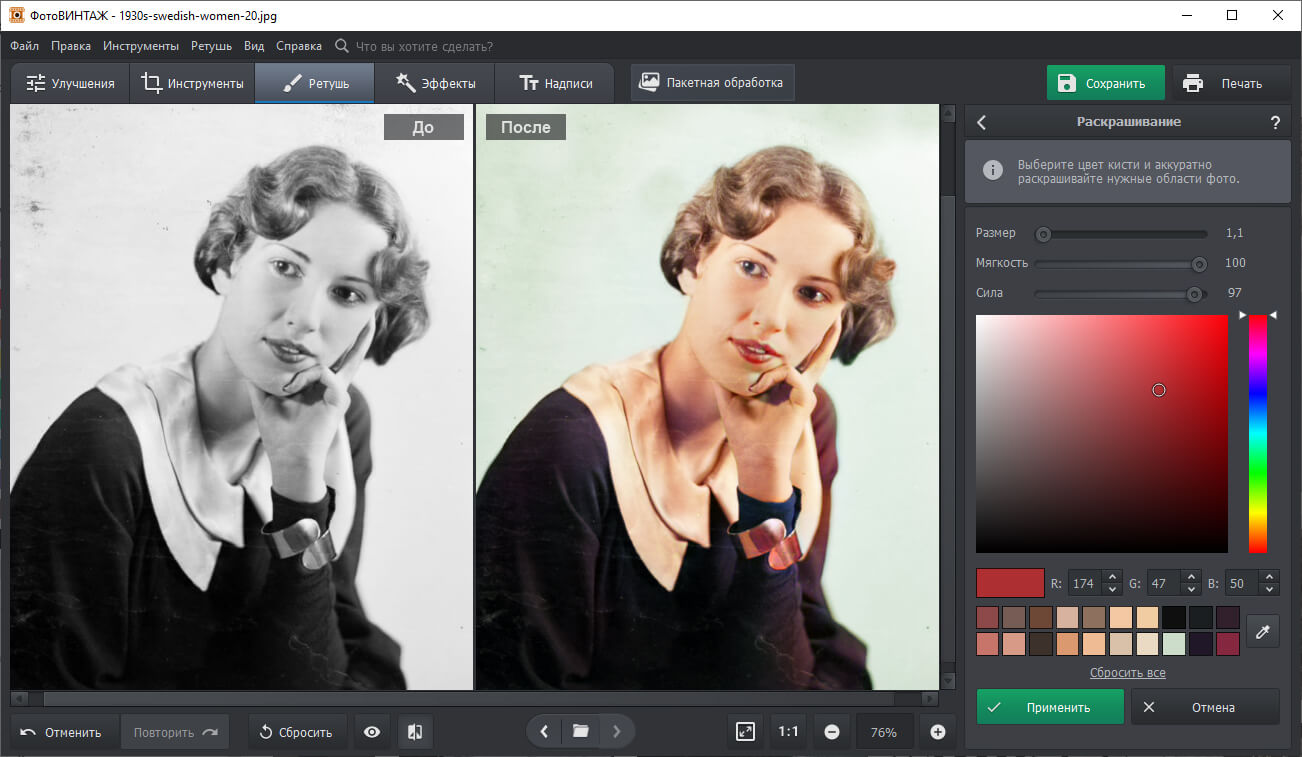Image resolution: width=1302 pixels, height=757 pixels.
Task: Zoom in with the plus icon
Action: [937, 731]
